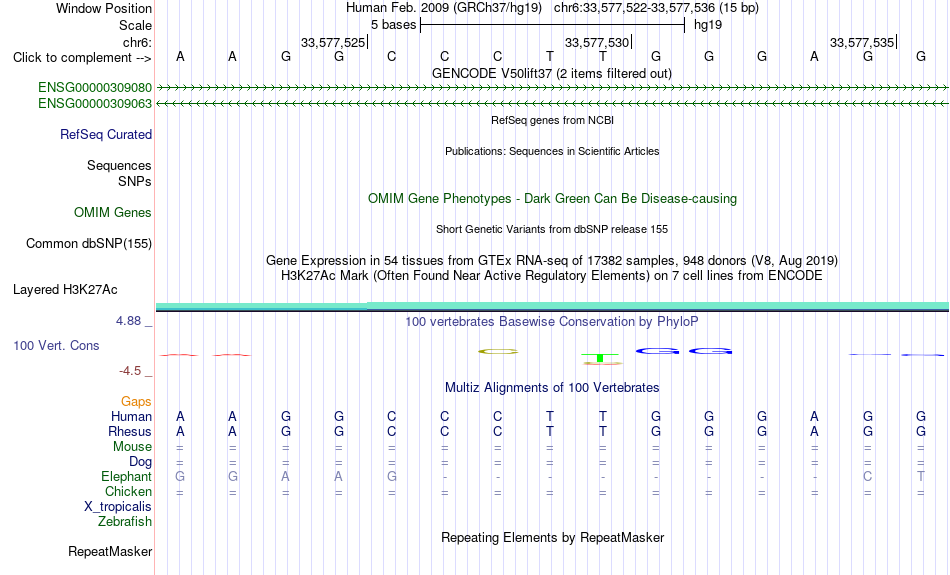Screen dimensions: 950x575
Task: Click the green T logo in PhyloP track
Action: [600, 357]
